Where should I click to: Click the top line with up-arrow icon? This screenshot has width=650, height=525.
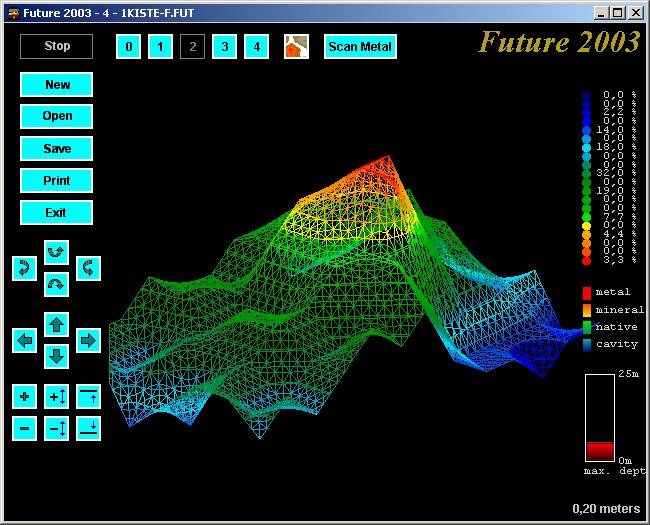tap(88, 396)
